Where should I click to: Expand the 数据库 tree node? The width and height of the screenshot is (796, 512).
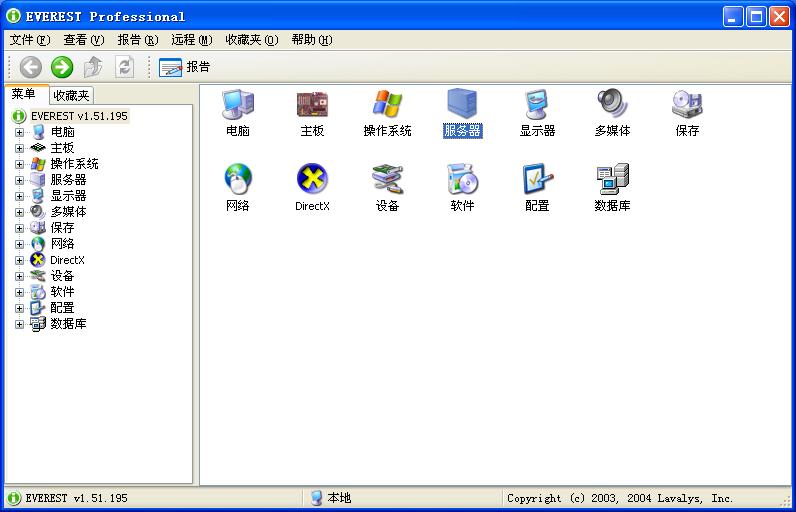pos(19,324)
